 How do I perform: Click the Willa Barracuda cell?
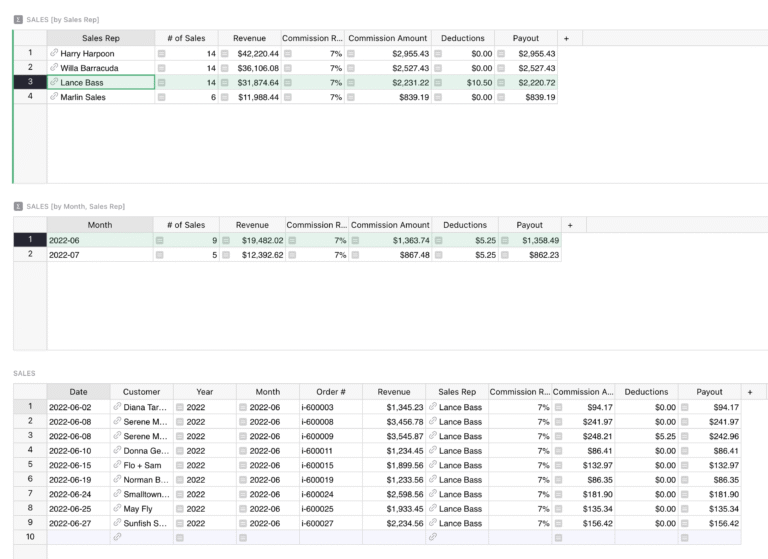[101, 68]
